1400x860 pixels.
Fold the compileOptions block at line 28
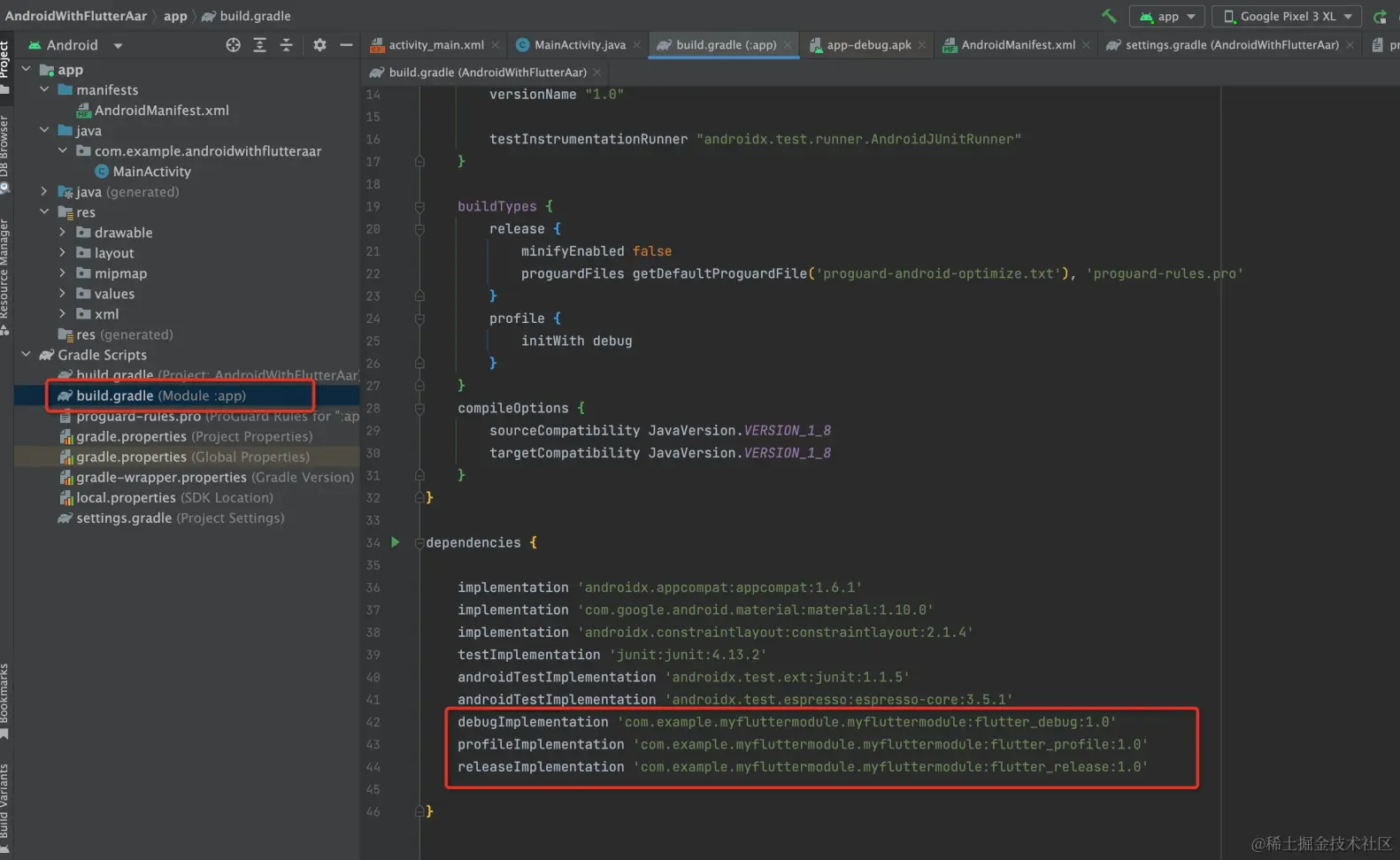coord(419,408)
